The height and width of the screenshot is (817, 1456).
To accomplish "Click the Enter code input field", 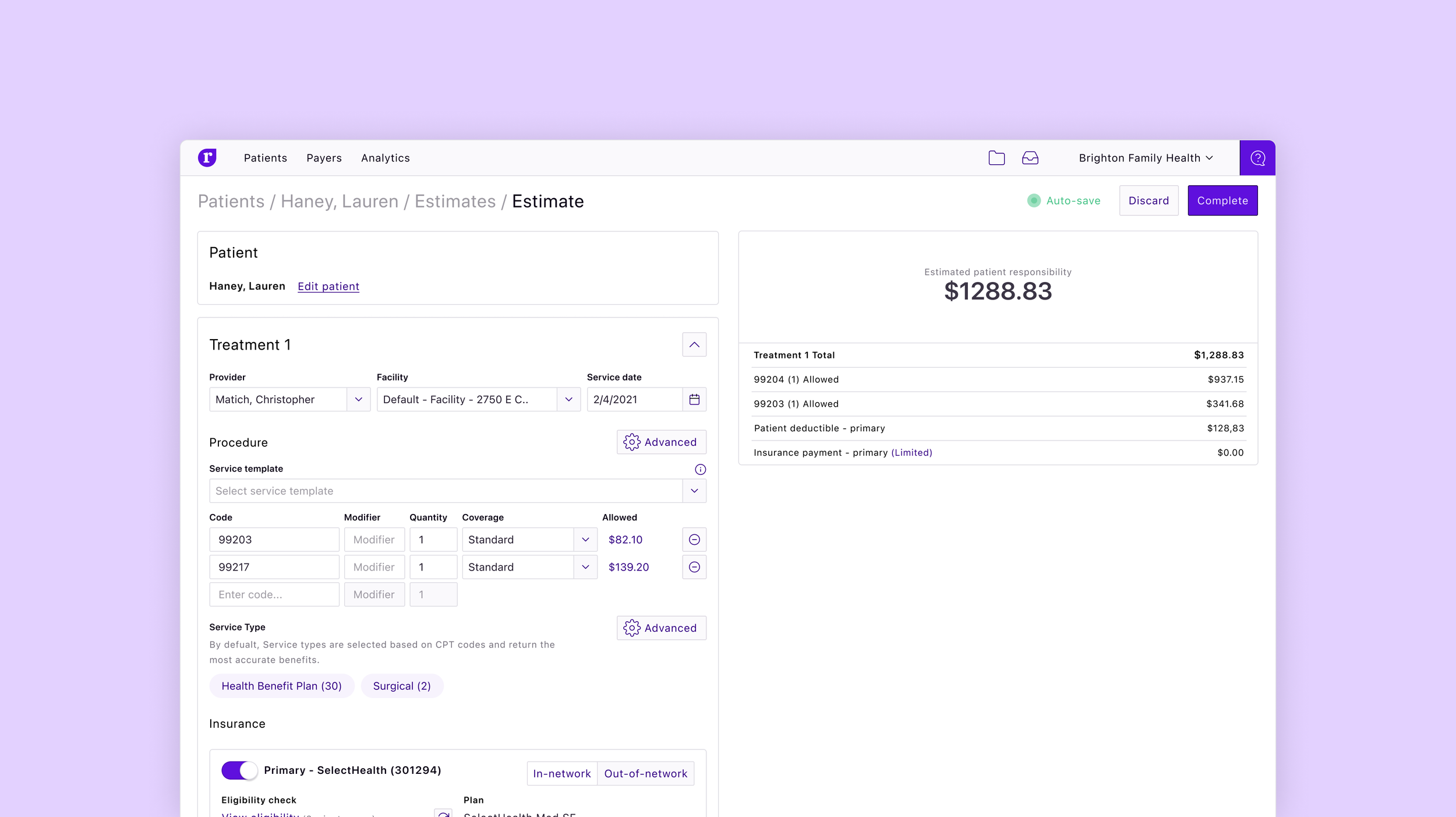I will coord(274,595).
